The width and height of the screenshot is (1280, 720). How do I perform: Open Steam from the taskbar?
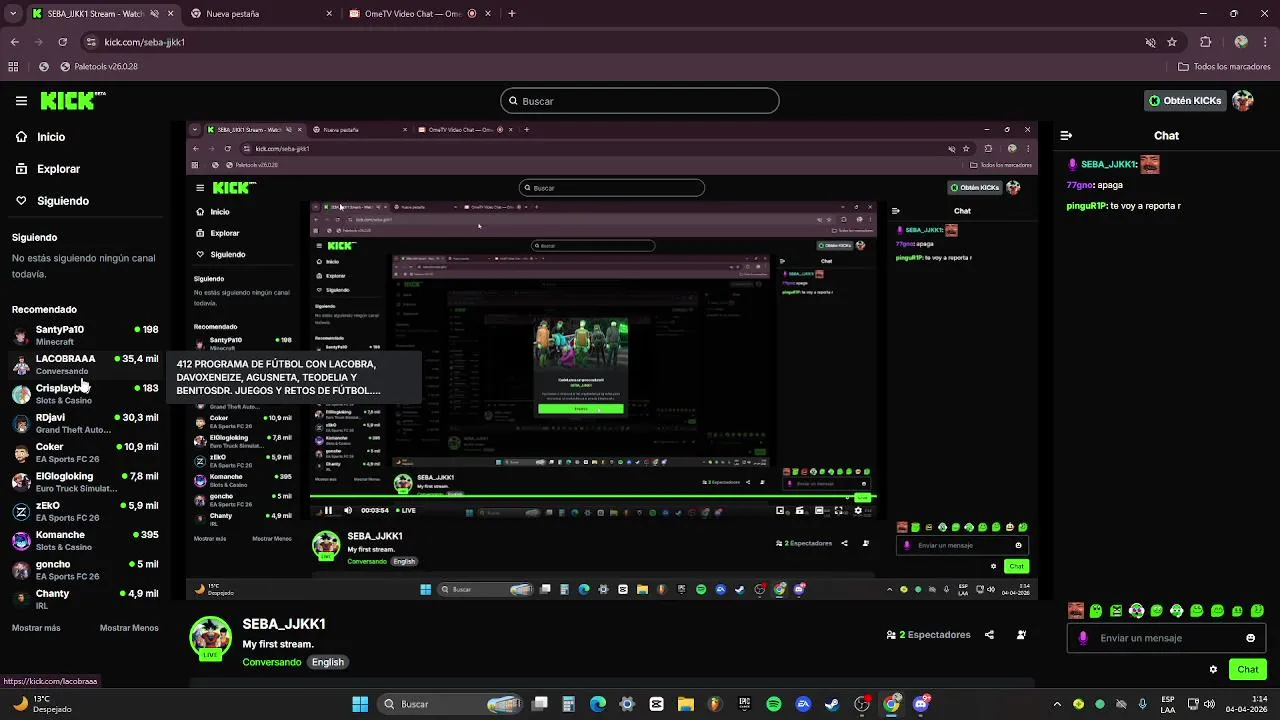[x=832, y=704]
